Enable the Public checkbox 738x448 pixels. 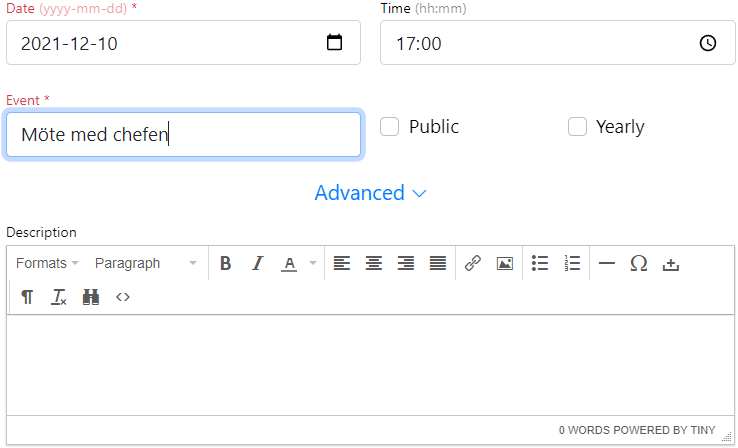click(x=390, y=126)
